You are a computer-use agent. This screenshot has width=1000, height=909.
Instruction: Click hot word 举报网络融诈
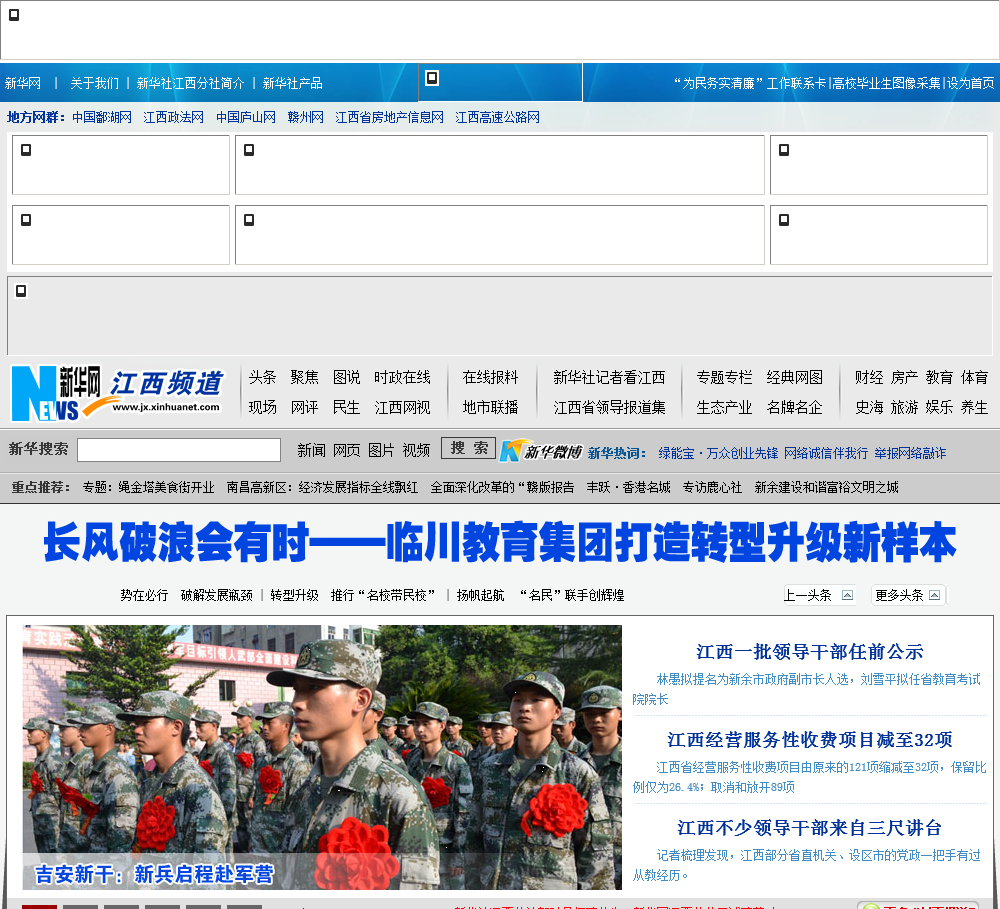[x=910, y=453]
